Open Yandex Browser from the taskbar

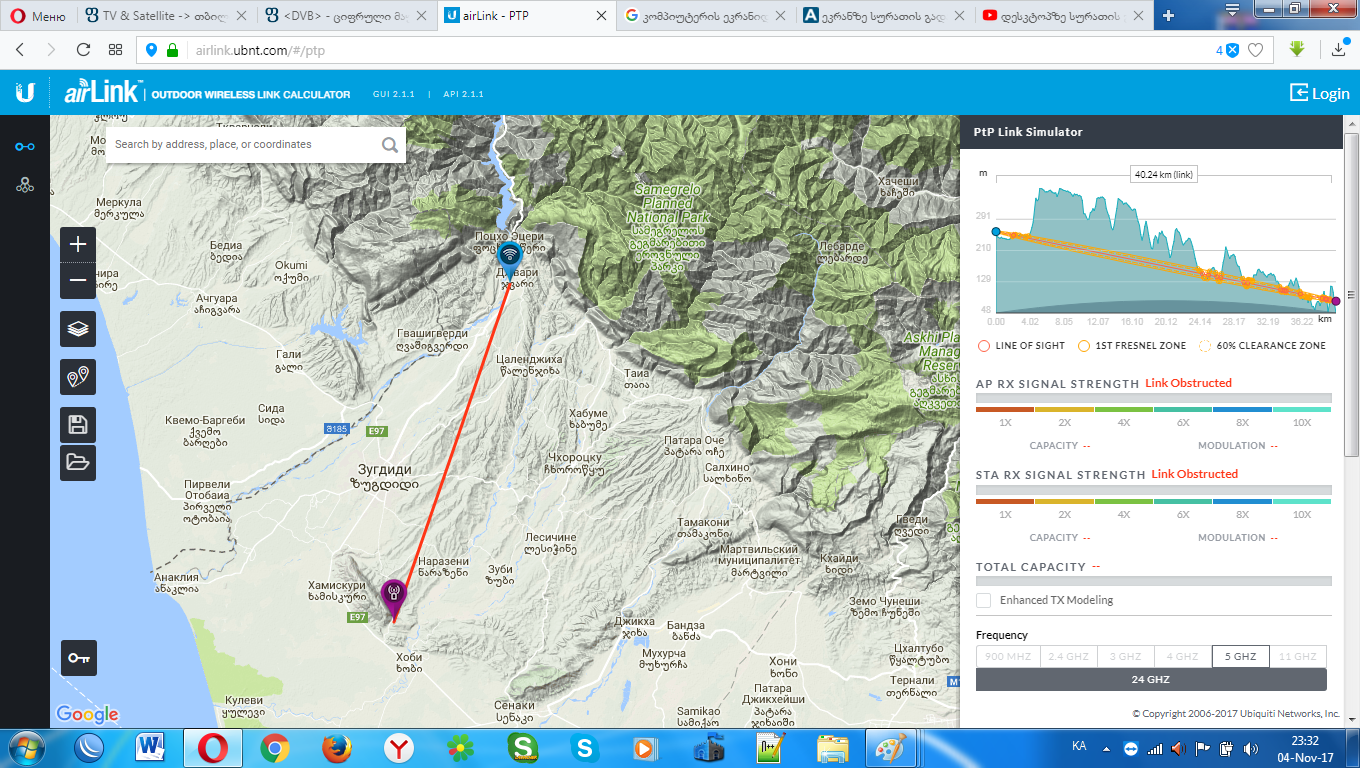coord(399,748)
